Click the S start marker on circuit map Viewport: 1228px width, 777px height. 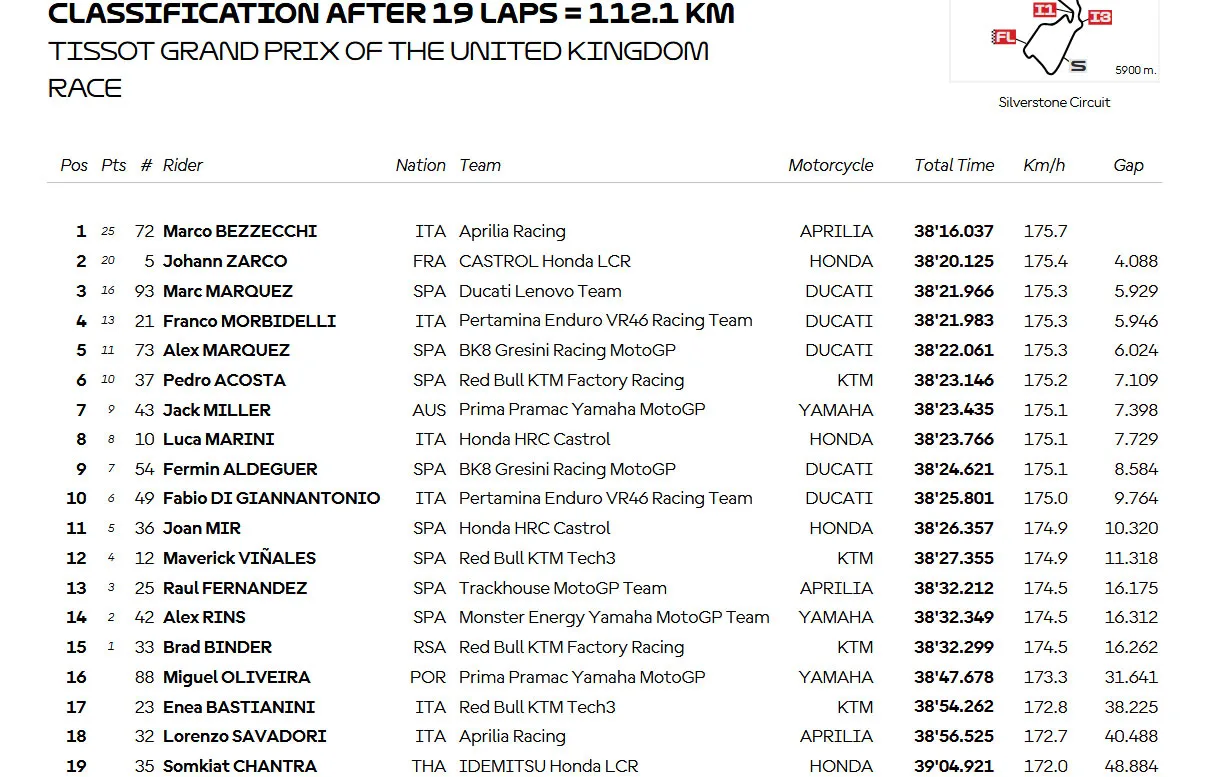1077,66
